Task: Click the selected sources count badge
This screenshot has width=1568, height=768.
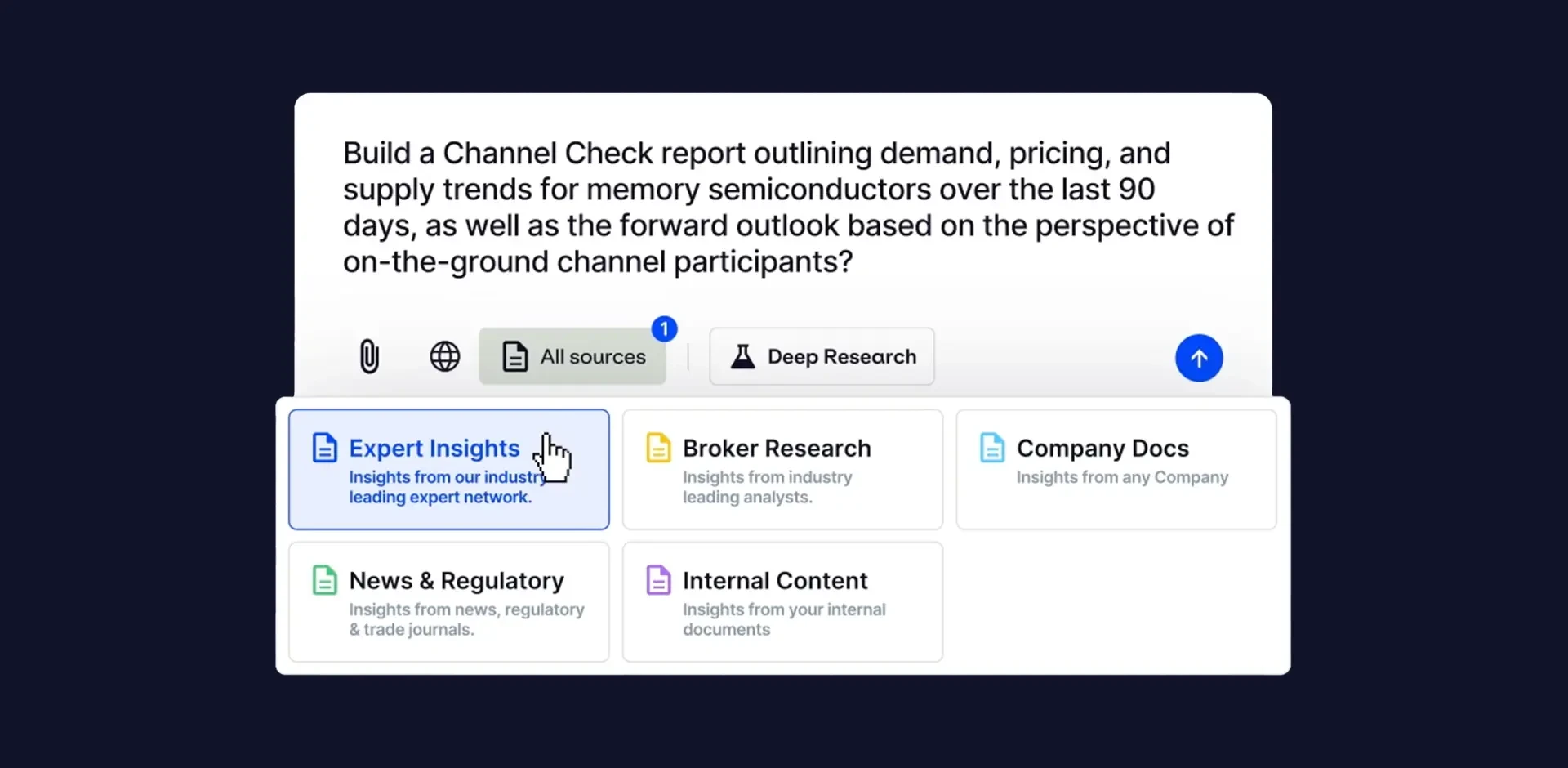Action: pyautogui.click(x=664, y=329)
